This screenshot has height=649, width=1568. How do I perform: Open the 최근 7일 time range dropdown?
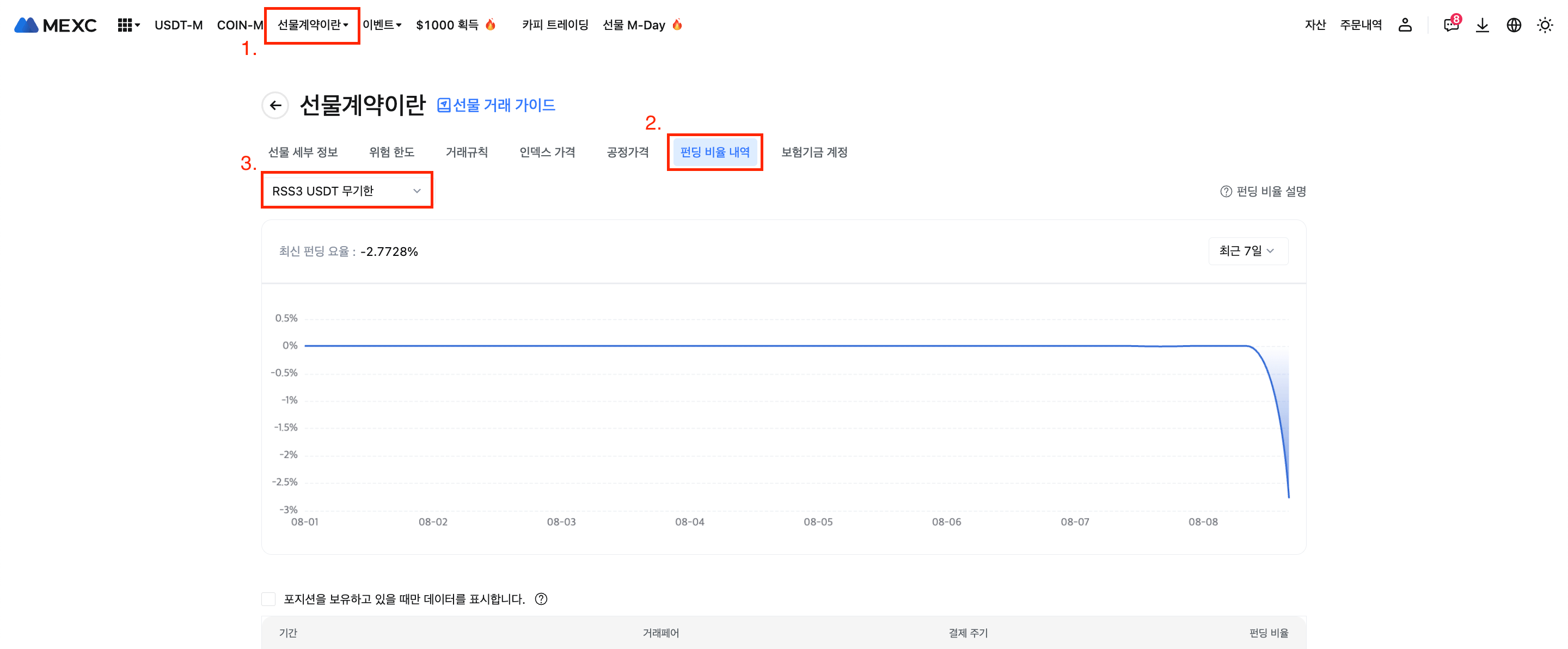[x=1247, y=251]
